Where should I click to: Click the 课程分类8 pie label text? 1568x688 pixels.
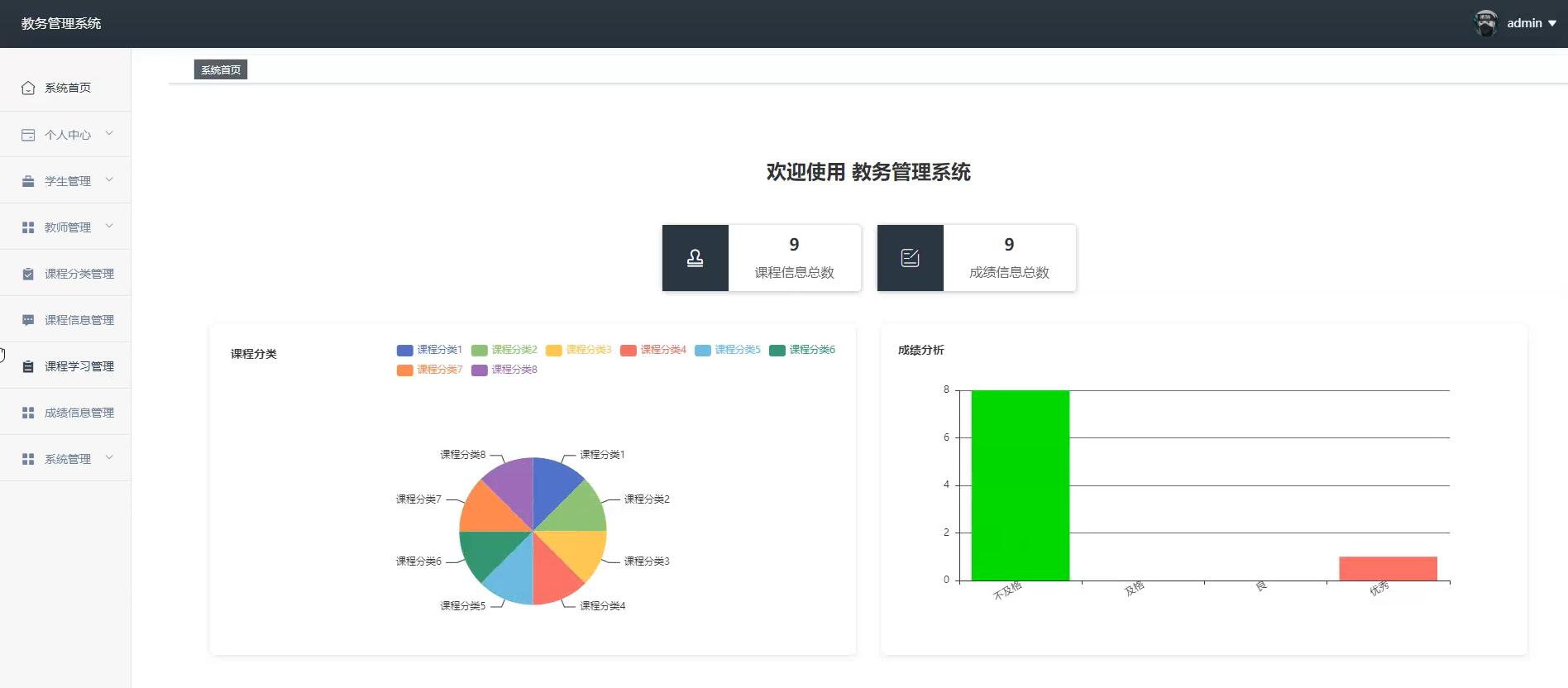(x=463, y=455)
